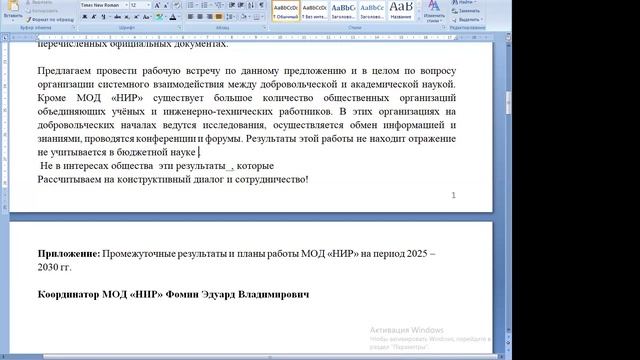640x360 pixels.
Task: Toggle justify alignment button
Action: (x=219, y=17)
